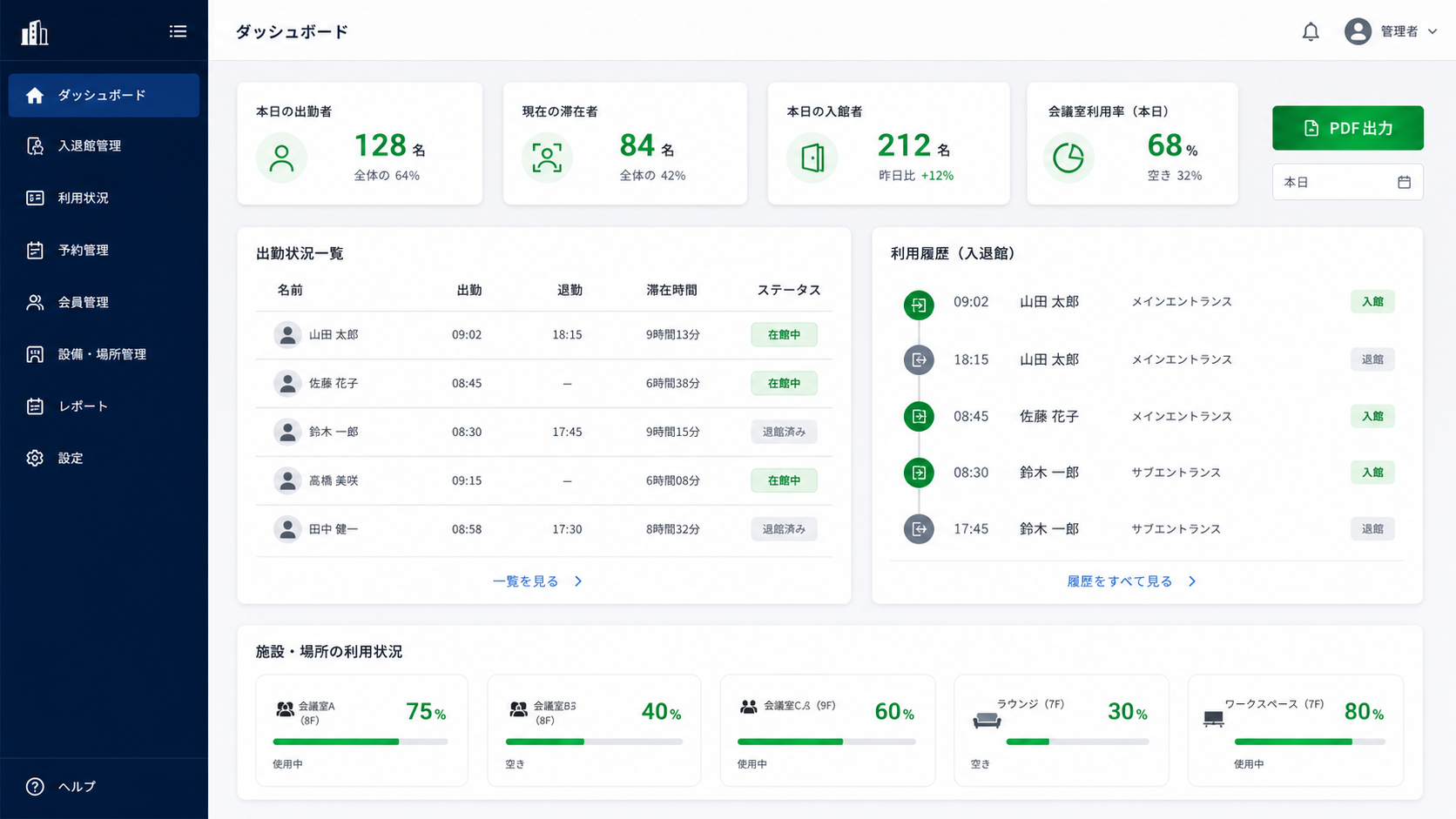Click the face-scan icon in 現在の滞在者 card
Image resolution: width=1456 pixels, height=819 pixels.
pyautogui.click(x=547, y=158)
